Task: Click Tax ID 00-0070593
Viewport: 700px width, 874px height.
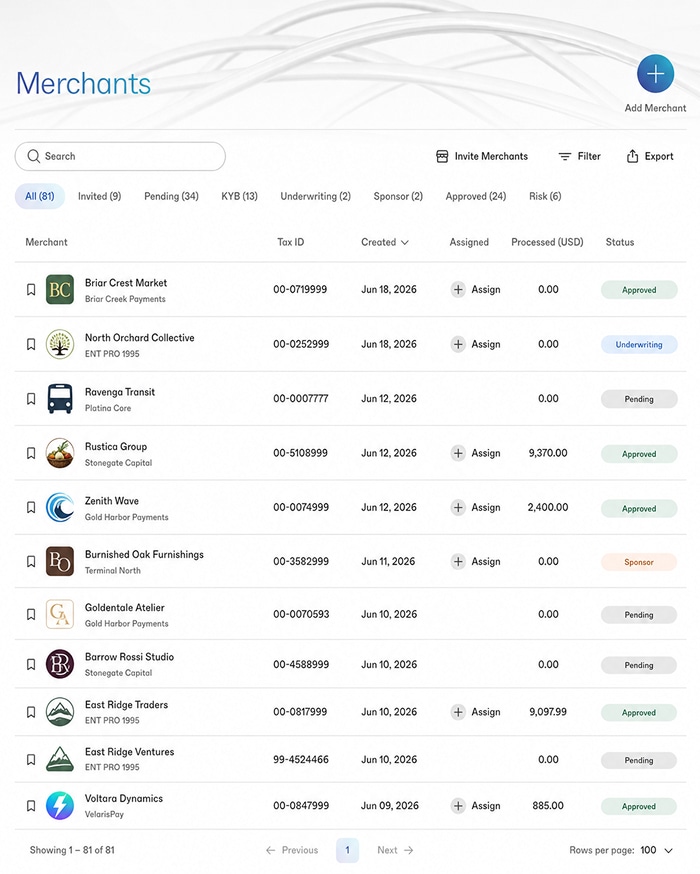Action: [301, 614]
